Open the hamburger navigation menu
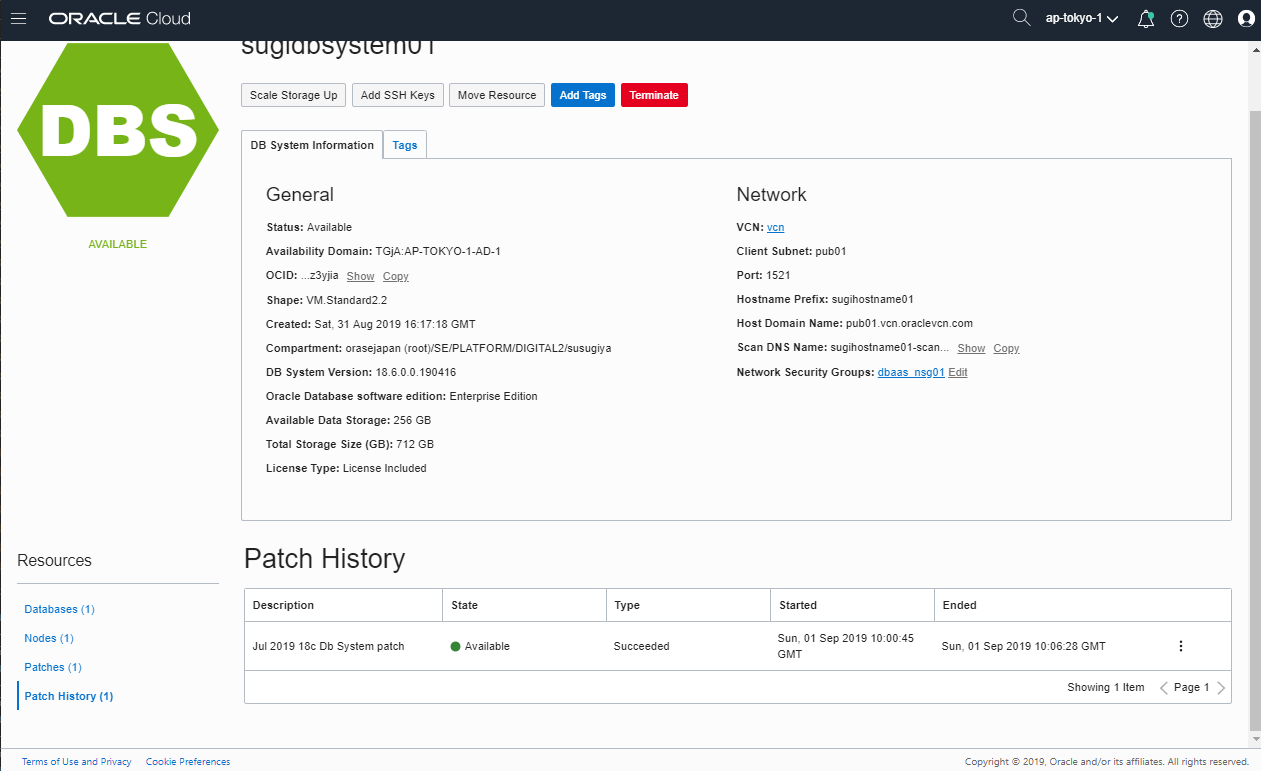1261x771 pixels. [18, 18]
